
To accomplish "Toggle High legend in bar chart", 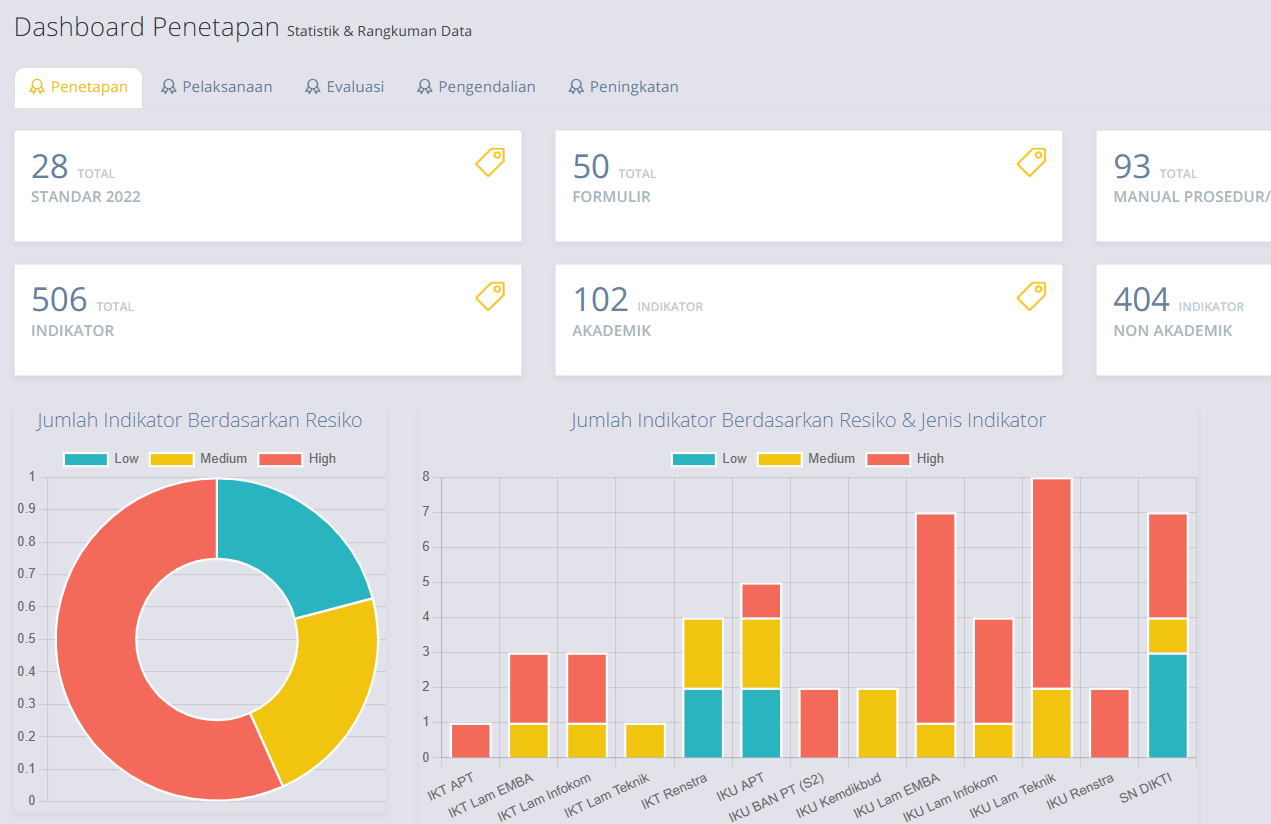I will tap(905, 459).
